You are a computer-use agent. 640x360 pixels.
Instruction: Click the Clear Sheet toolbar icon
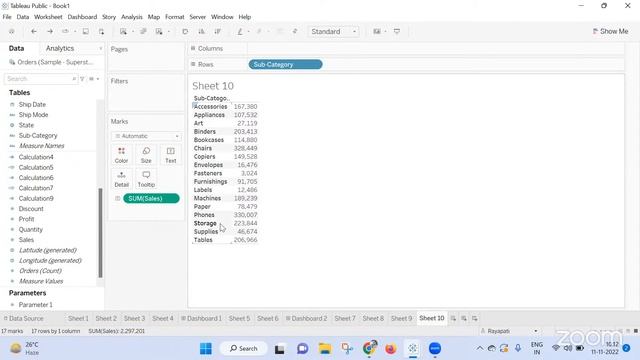pyautogui.click(x=159, y=31)
